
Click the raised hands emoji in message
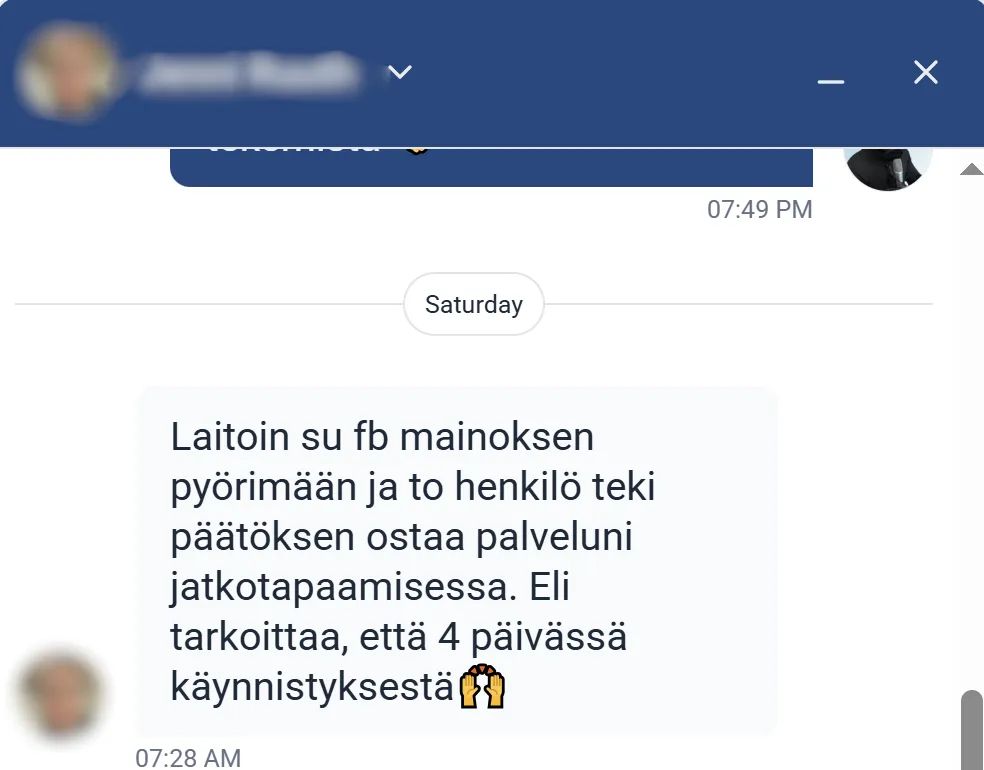[482, 687]
